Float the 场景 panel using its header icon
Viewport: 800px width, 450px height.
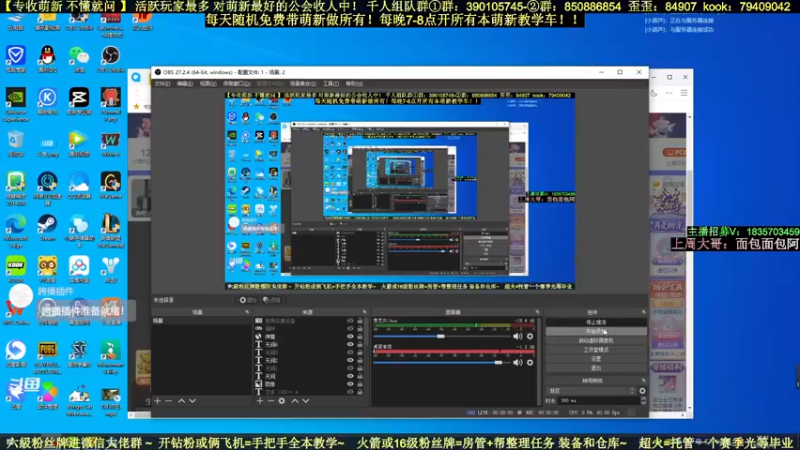[x=247, y=312]
